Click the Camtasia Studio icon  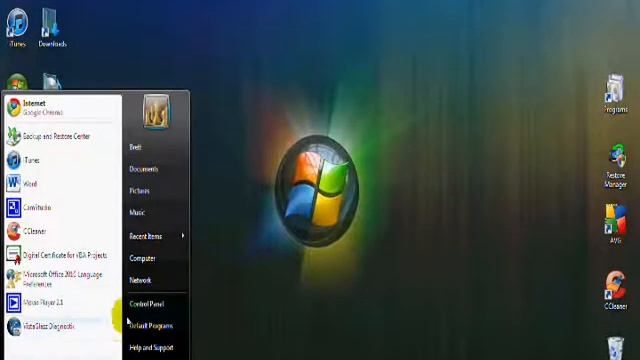click(13, 207)
